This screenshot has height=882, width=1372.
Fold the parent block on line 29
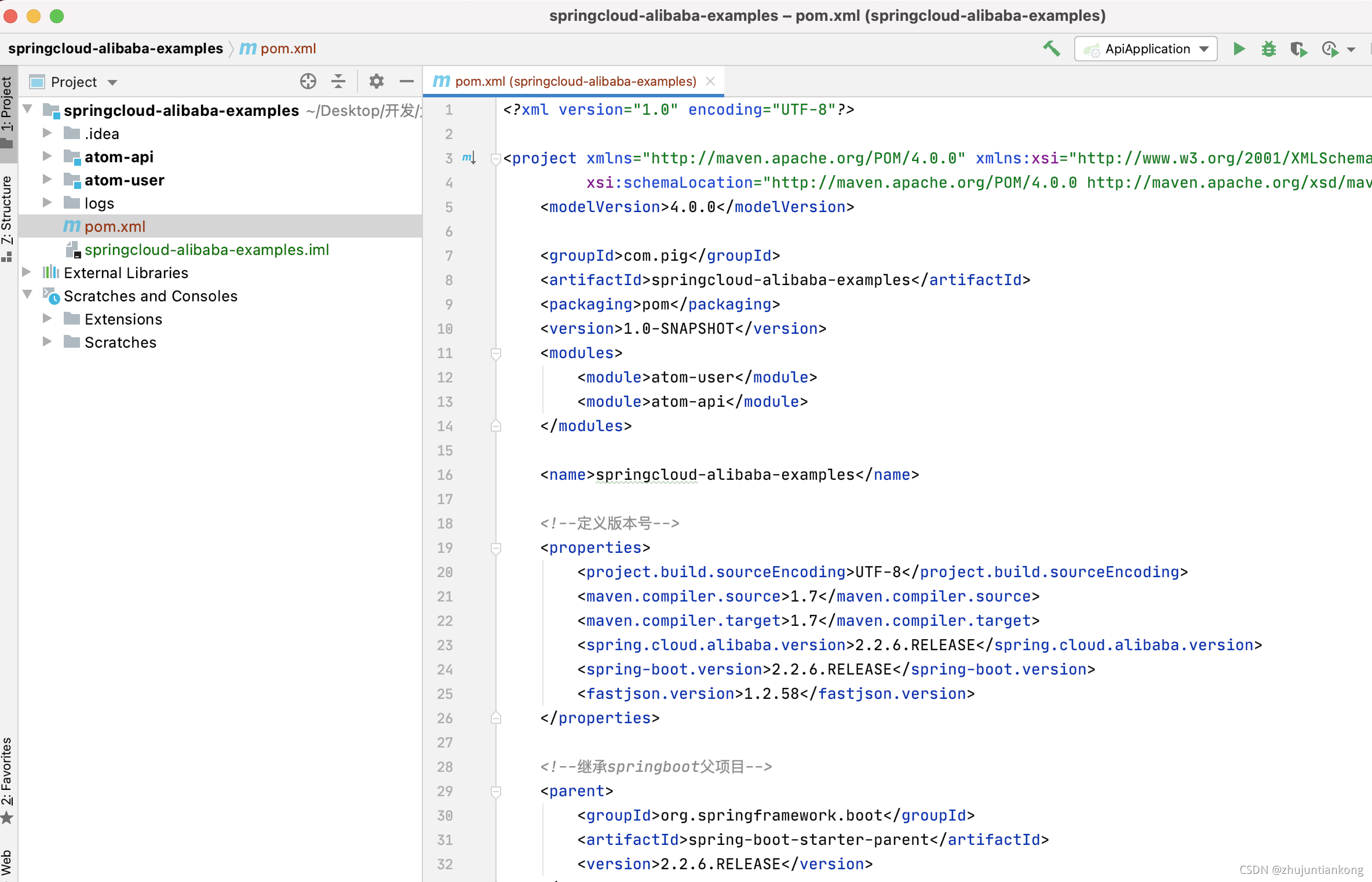pyautogui.click(x=495, y=791)
